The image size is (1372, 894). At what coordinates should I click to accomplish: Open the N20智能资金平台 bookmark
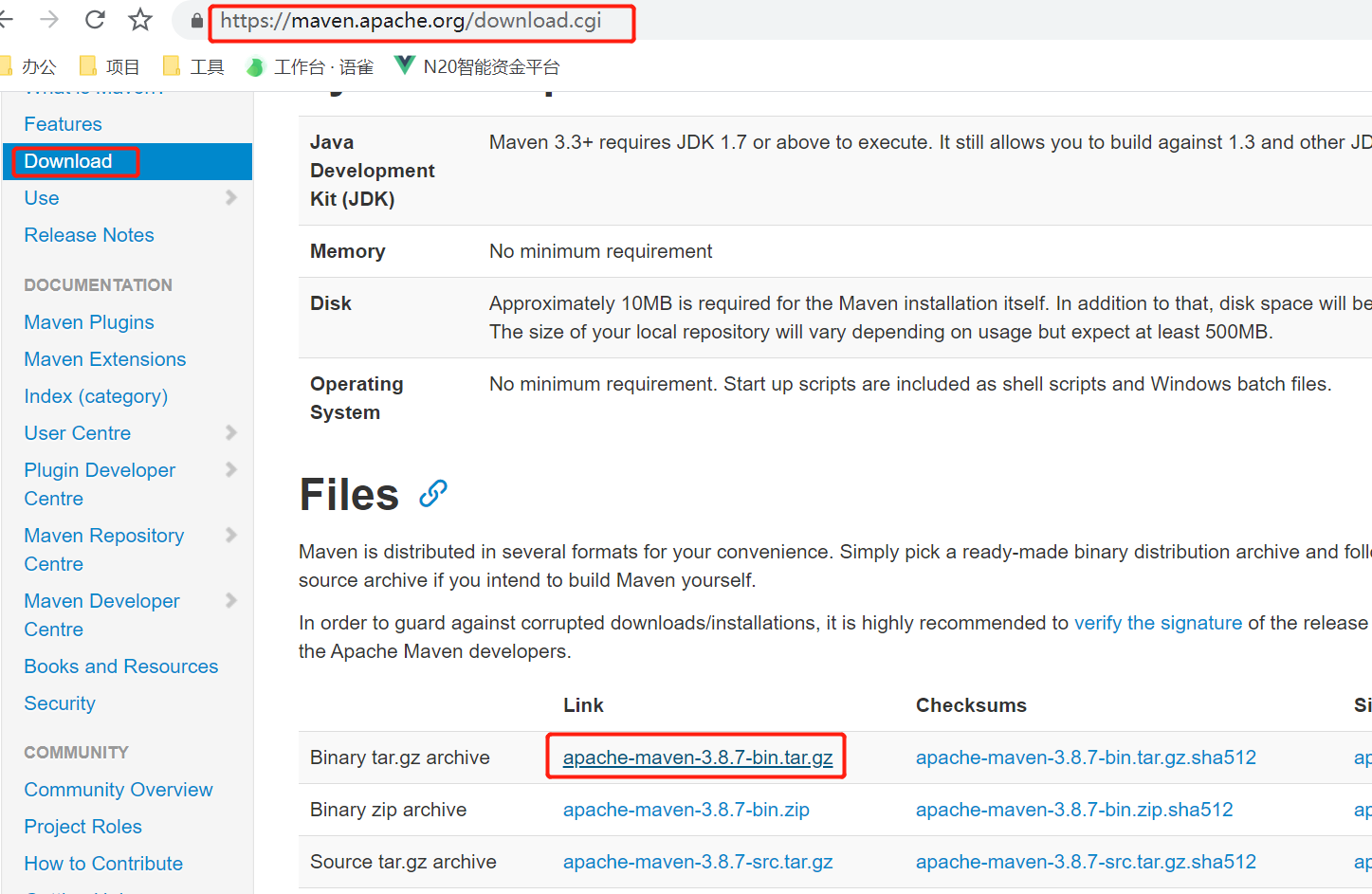pos(477,66)
